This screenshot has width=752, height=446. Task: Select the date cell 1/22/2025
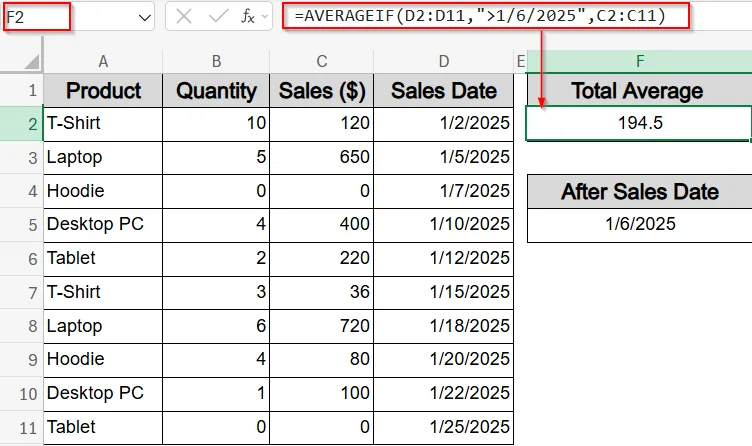click(444, 394)
